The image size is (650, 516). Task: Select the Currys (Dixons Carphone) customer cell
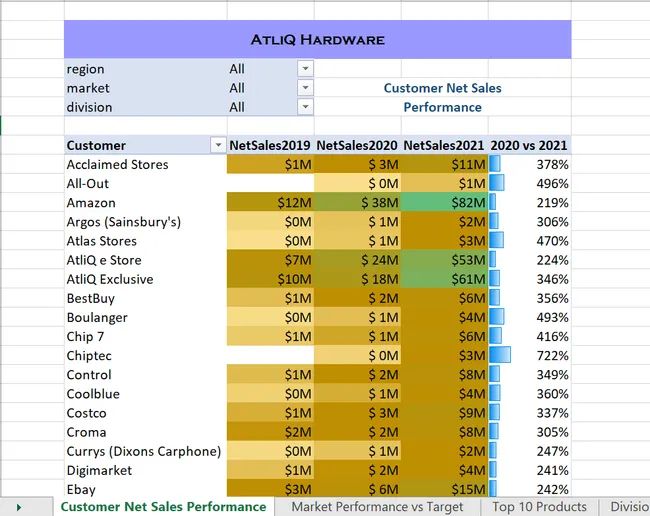coord(146,451)
